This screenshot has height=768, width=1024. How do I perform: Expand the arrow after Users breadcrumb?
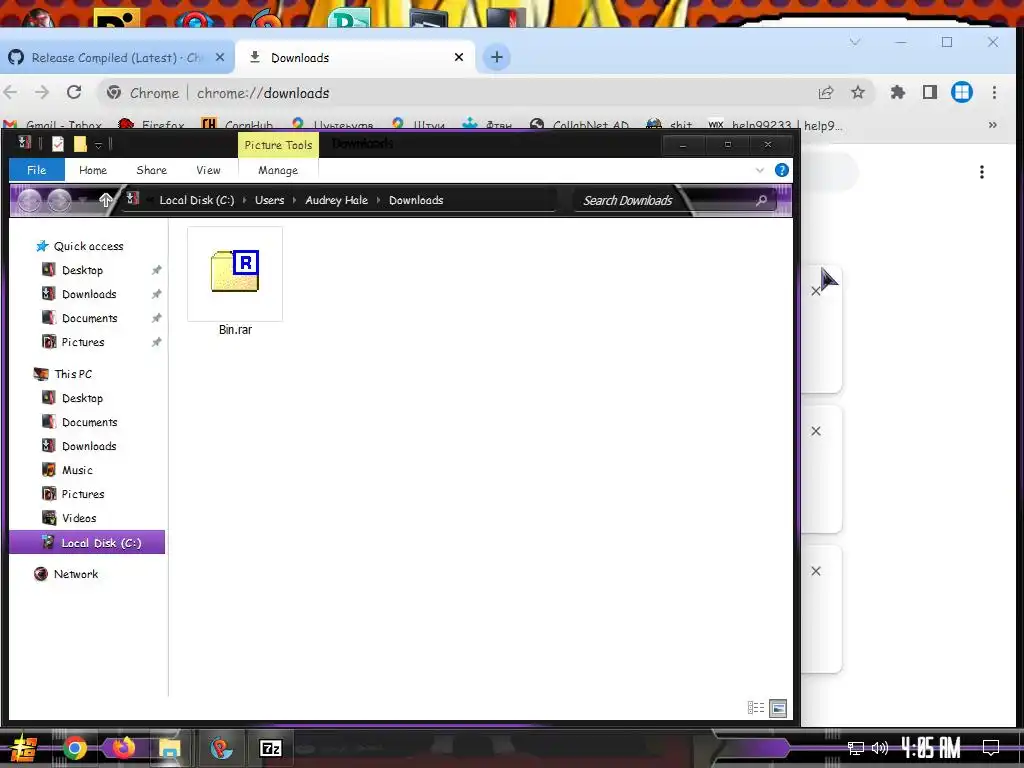coord(295,200)
